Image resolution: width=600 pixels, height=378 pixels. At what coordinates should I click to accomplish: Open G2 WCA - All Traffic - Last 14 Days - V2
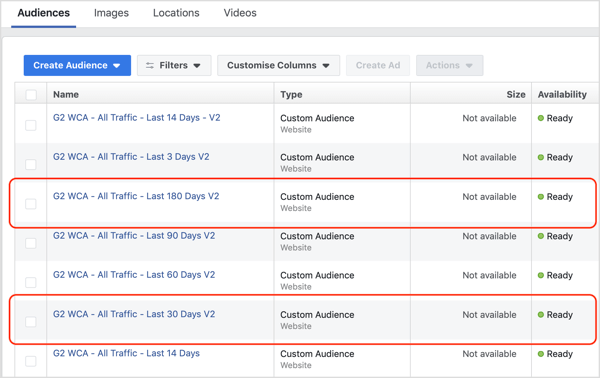coord(137,118)
